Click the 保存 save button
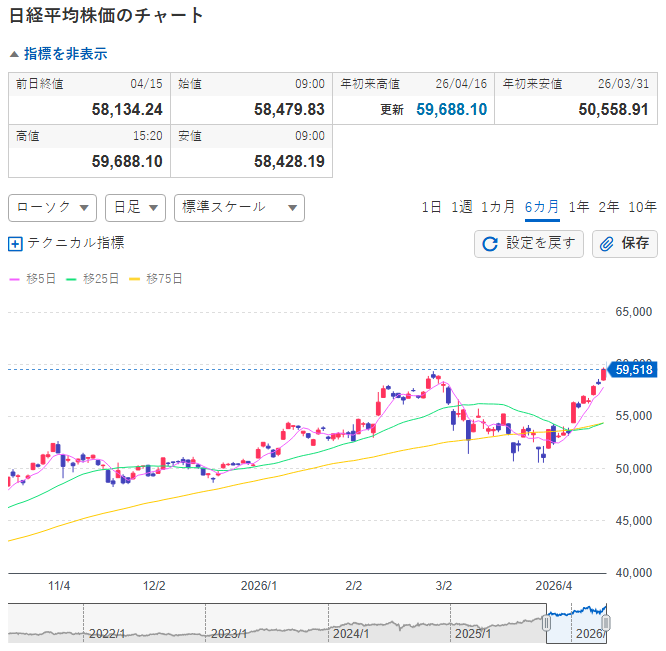Image resolution: width=666 pixels, height=651 pixels. 625,244
